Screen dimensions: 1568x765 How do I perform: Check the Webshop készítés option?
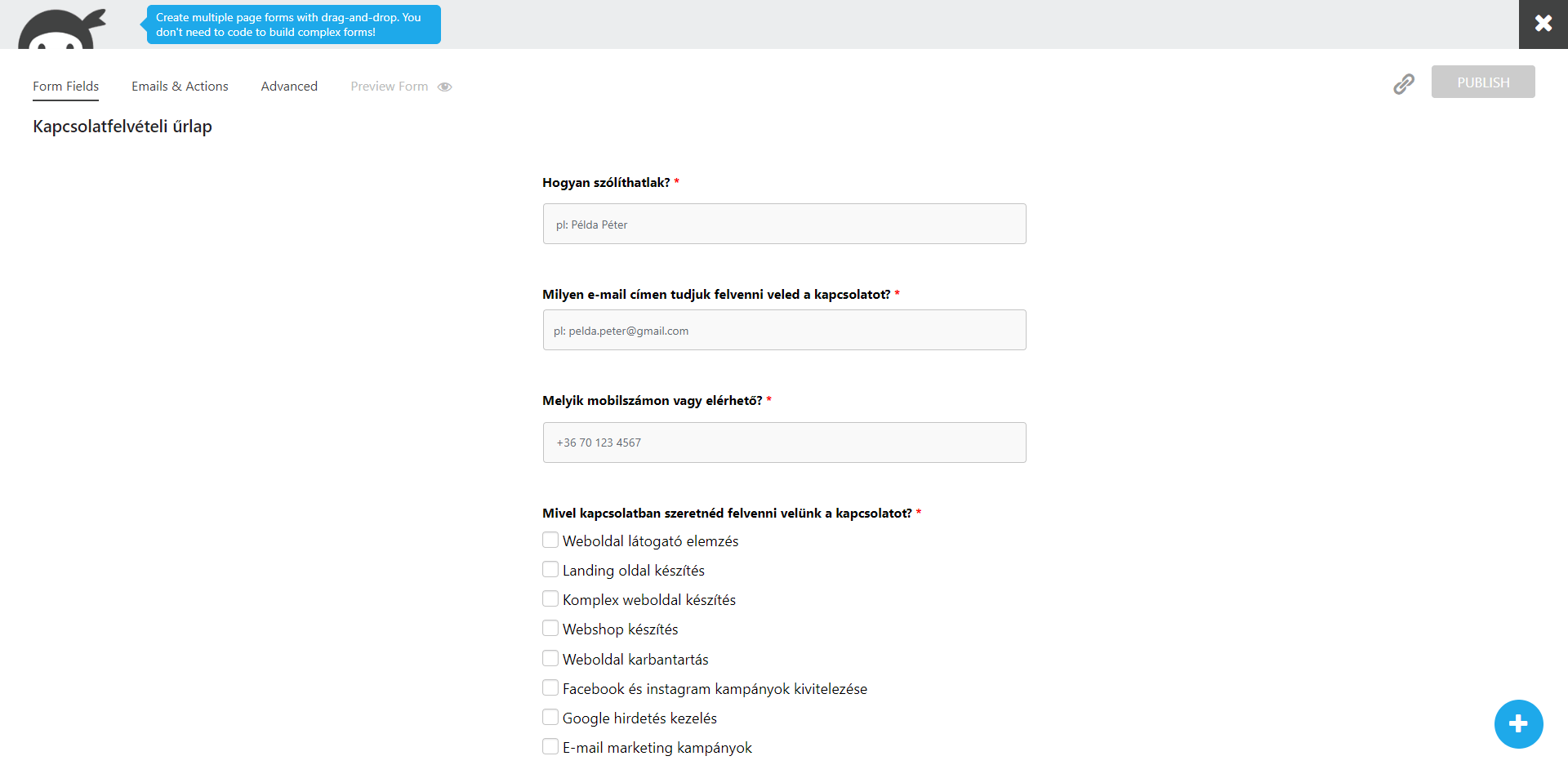point(550,628)
